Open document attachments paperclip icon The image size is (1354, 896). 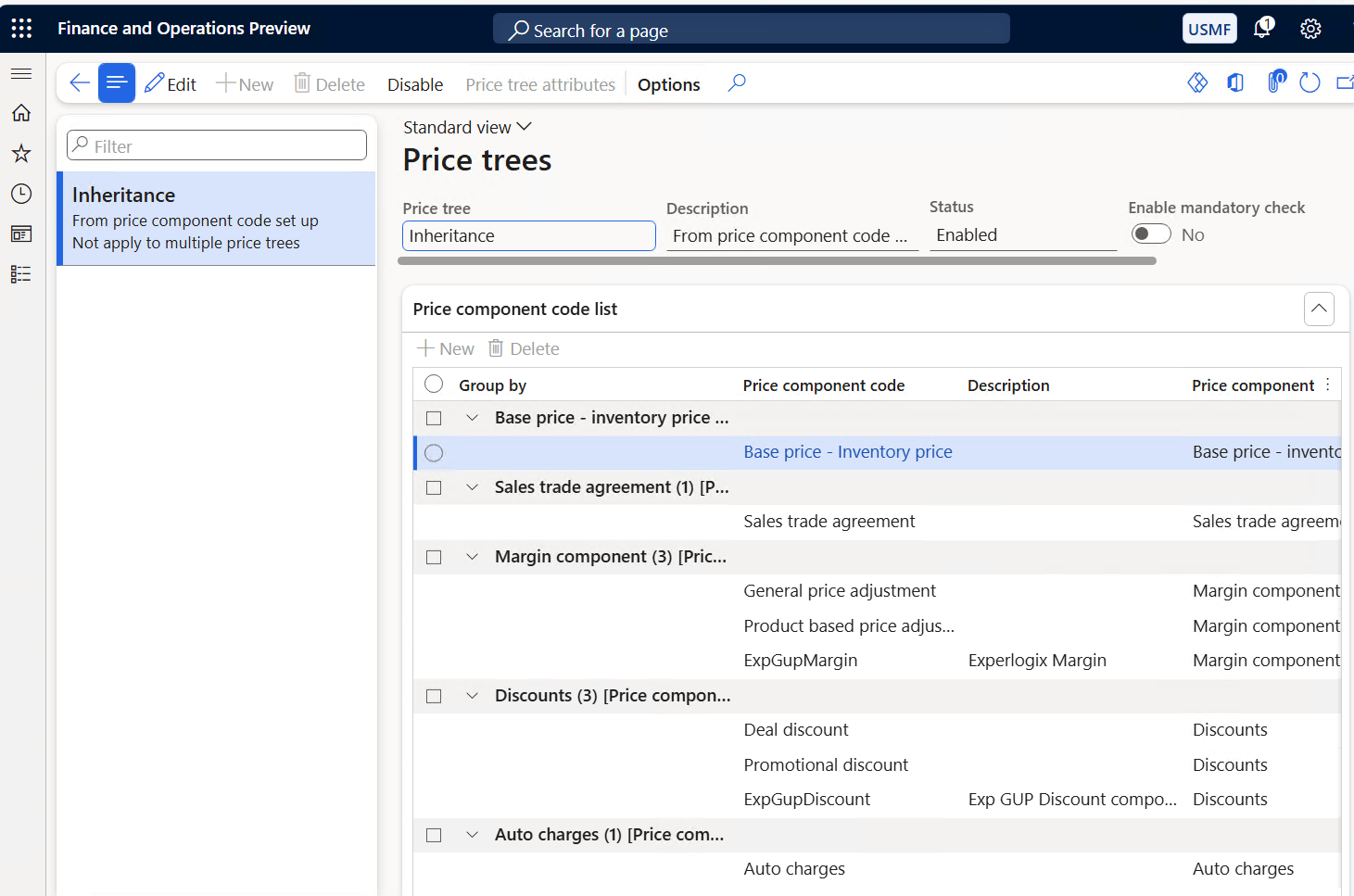pyautogui.click(x=1276, y=82)
